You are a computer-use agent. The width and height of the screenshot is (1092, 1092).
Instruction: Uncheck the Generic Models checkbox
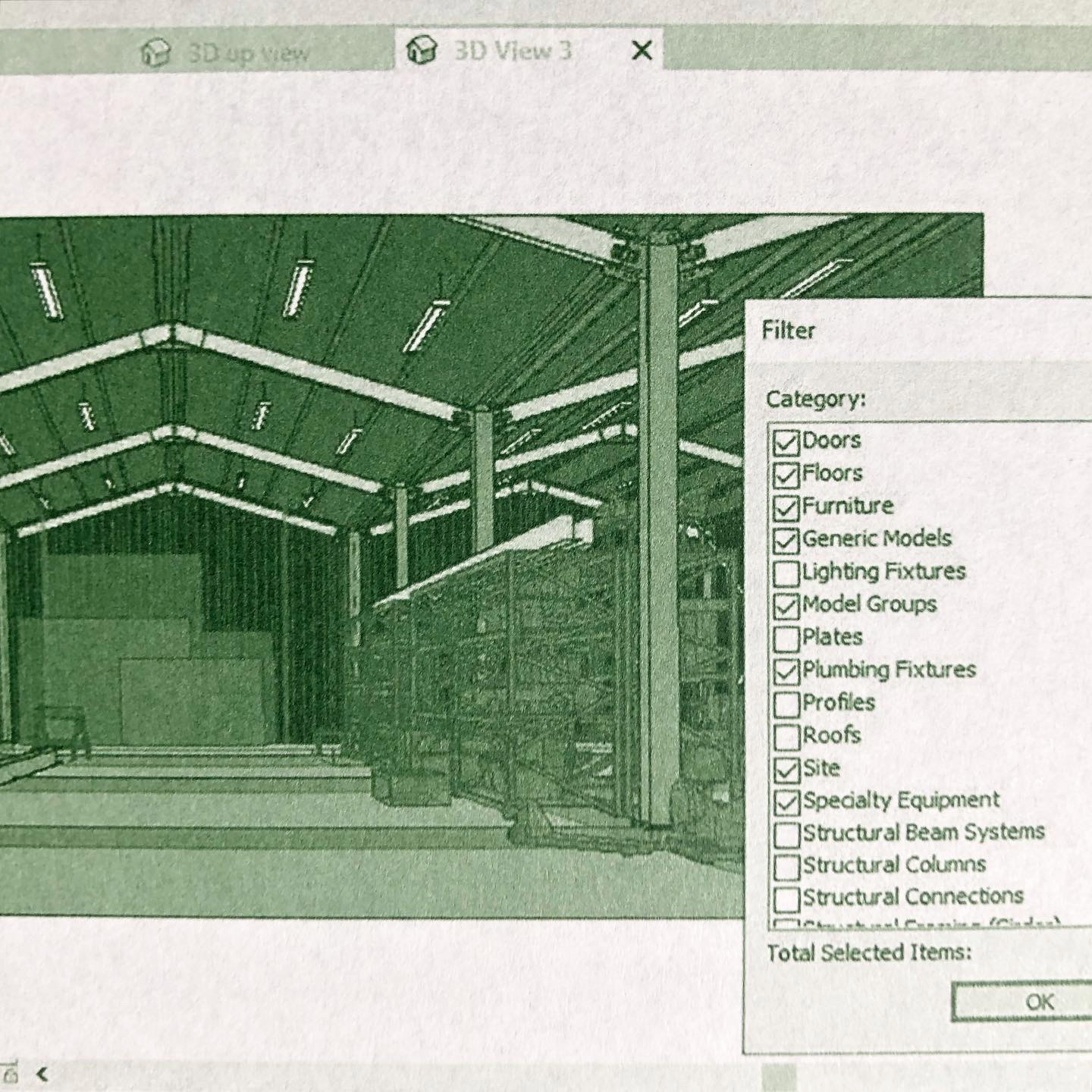tap(786, 540)
